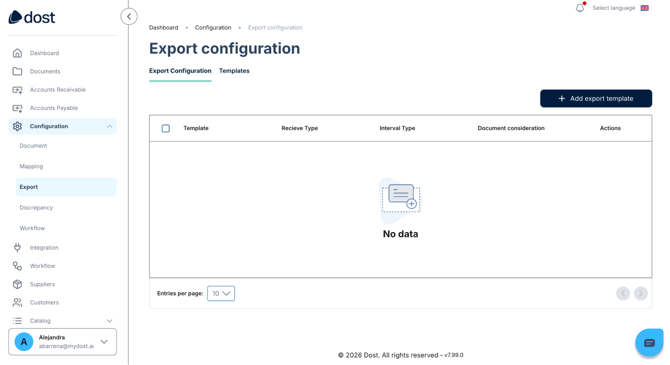Open Discrepancy under Configuration
The width and height of the screenshot is (670, 365).
(x=36, y=208)
